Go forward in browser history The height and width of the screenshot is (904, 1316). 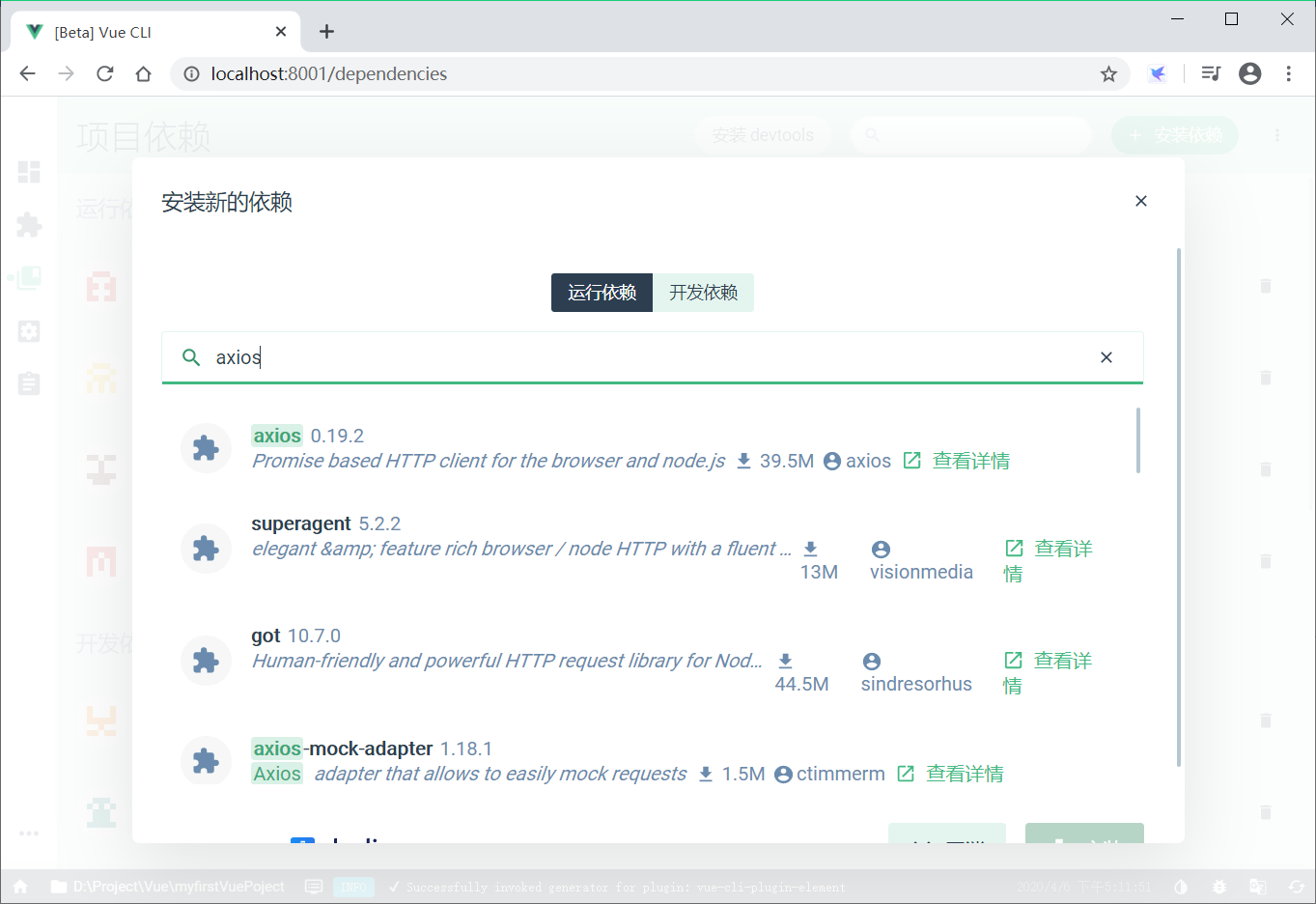(66, 73)
